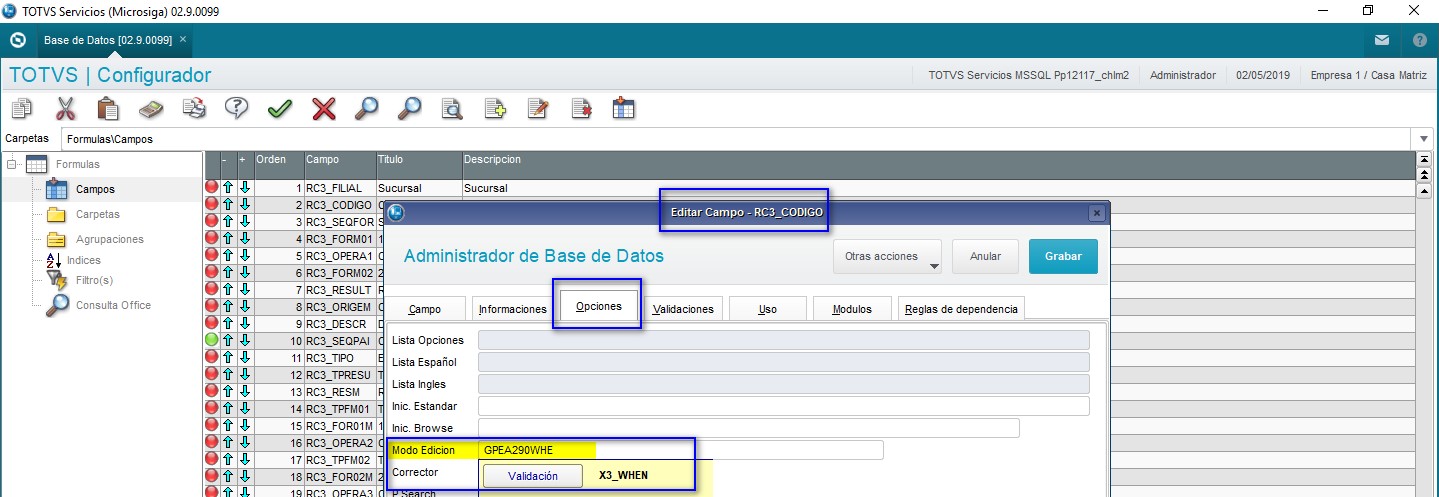Click the Lista Opciones field
Image resolution: width=1439 pixels, height=497 pixels.
coord(783,340)
